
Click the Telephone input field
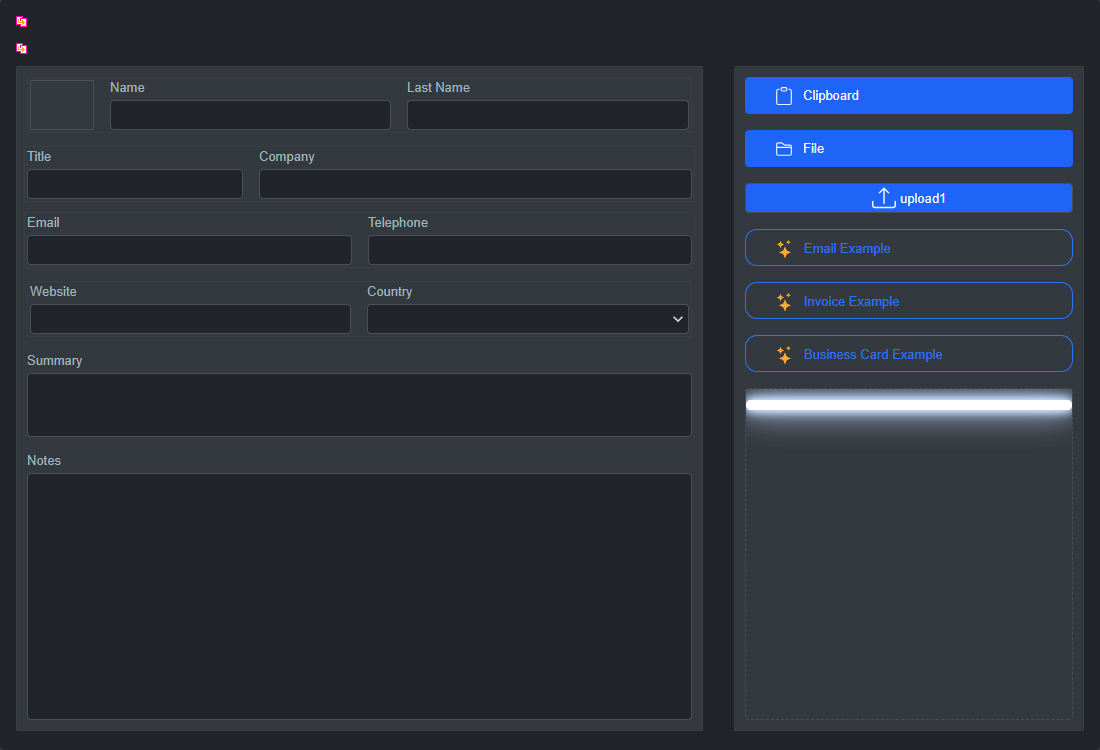click(530, 250)
